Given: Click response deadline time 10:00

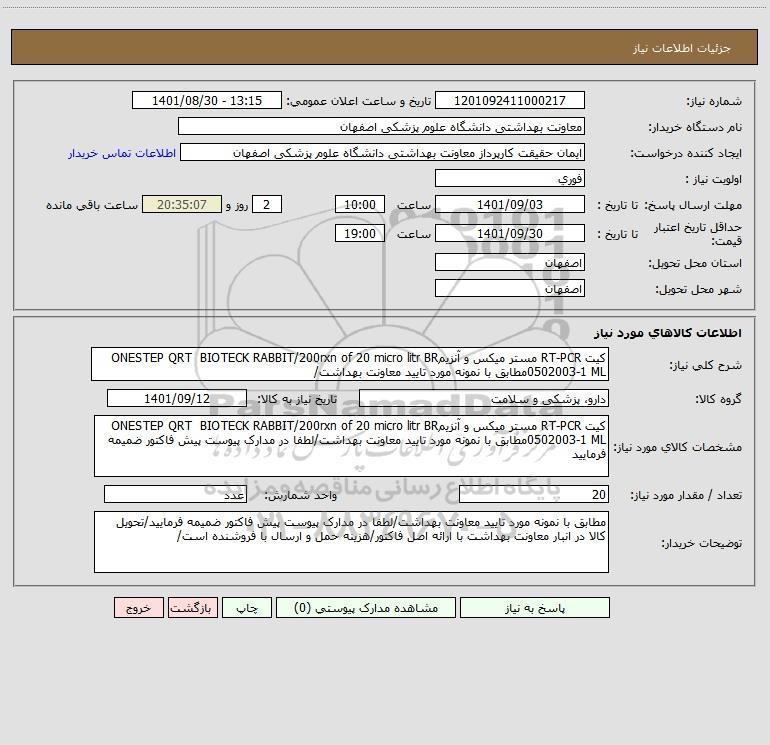Looking at the screenshot, I should click(x=359, y=204).
